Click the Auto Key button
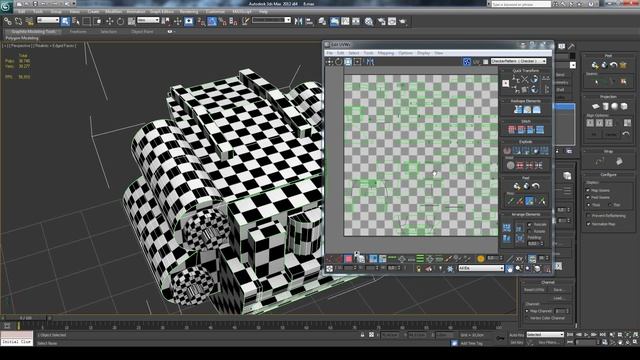The height and width of the screenshot is (360, 640). [x=516, y=335]
